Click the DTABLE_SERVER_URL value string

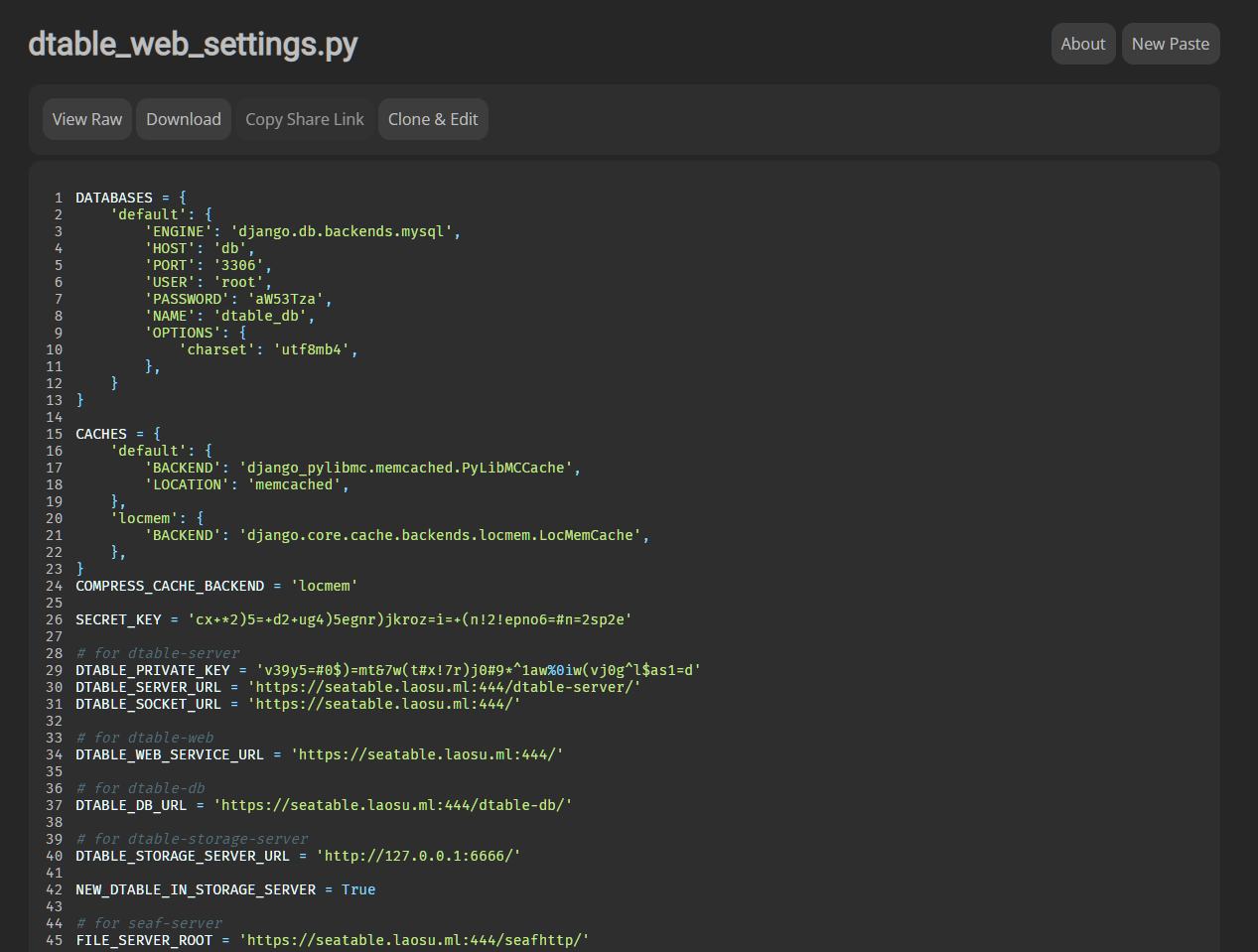(444, 687)
